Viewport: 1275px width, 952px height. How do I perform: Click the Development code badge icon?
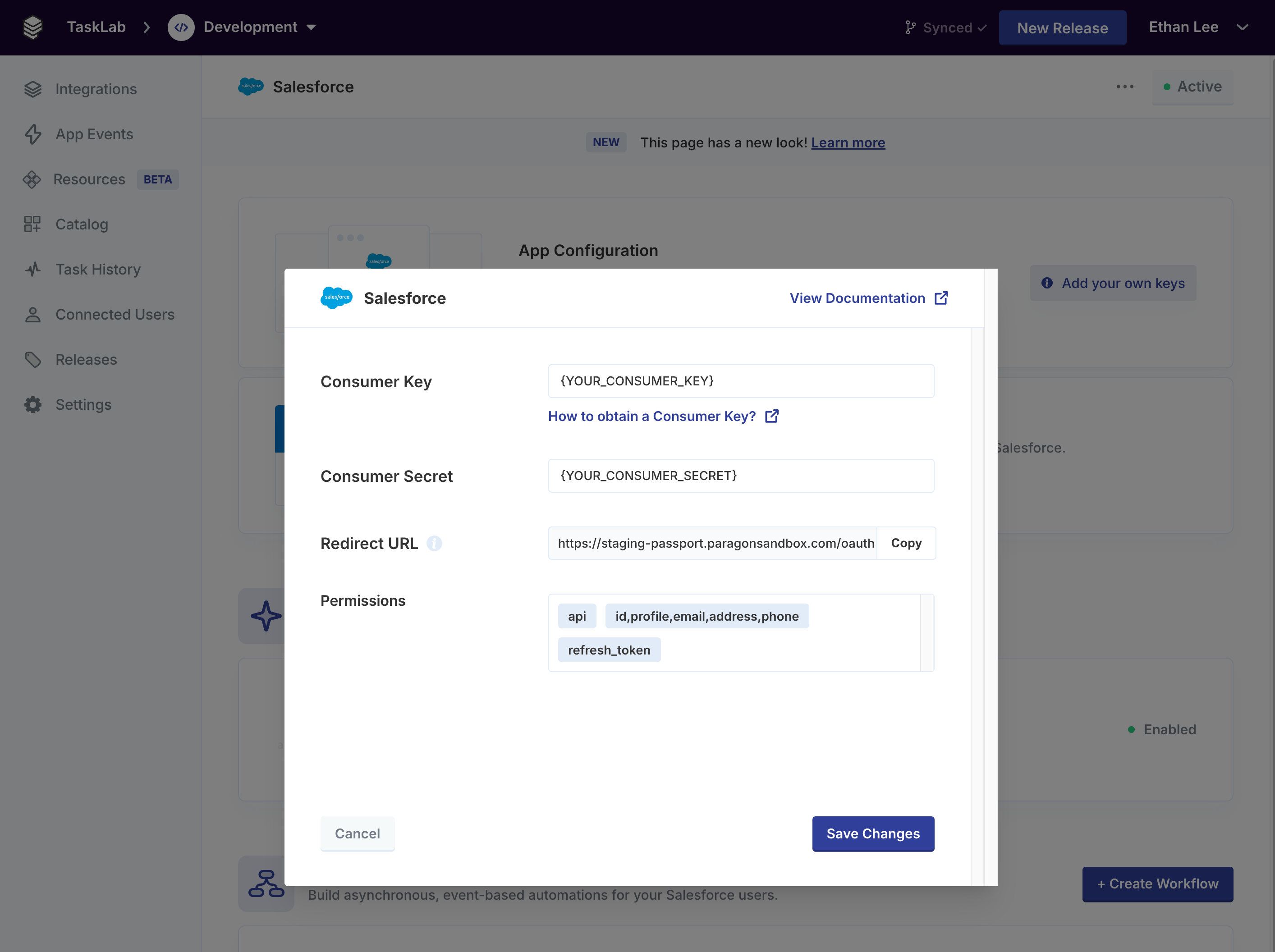pos(181,27)
